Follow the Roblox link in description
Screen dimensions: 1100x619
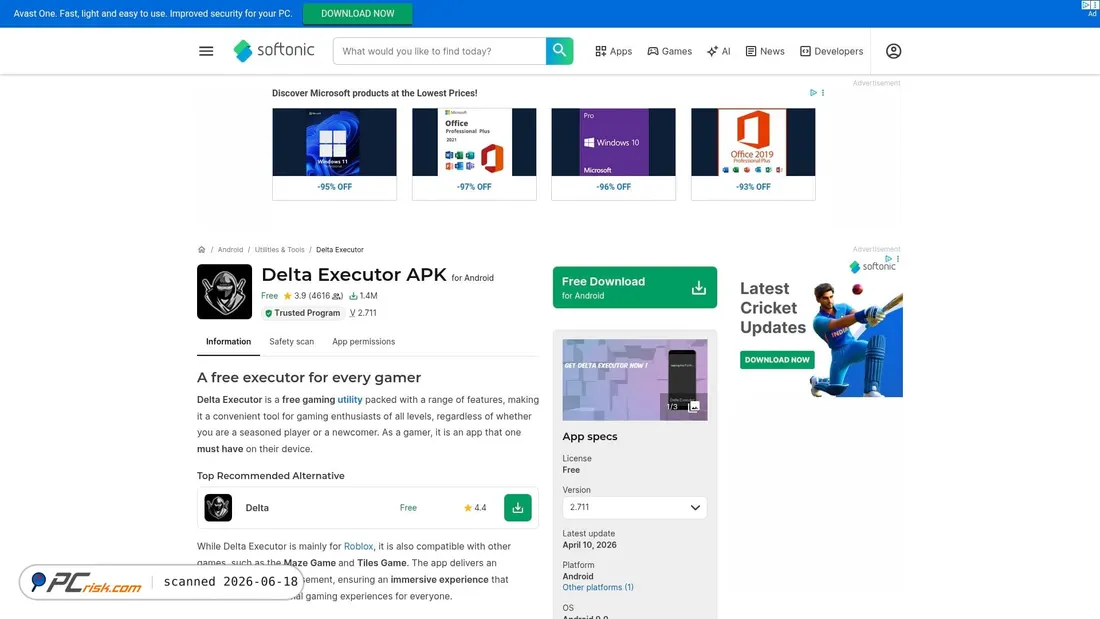(358, 547)
